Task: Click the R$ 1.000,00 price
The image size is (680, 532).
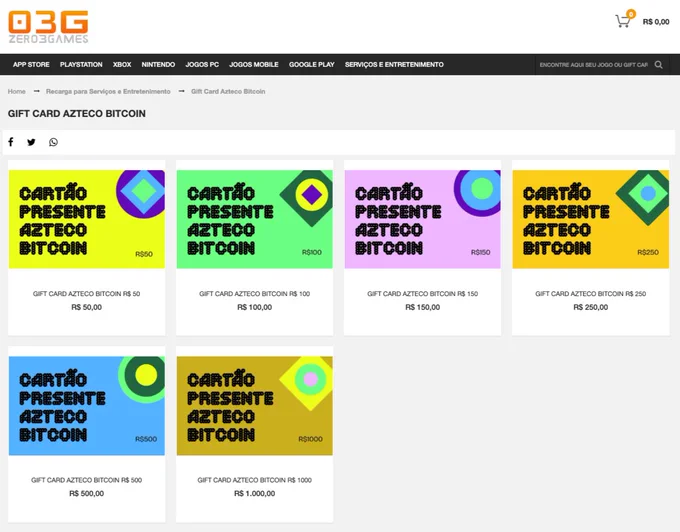Action: point(255,493)
